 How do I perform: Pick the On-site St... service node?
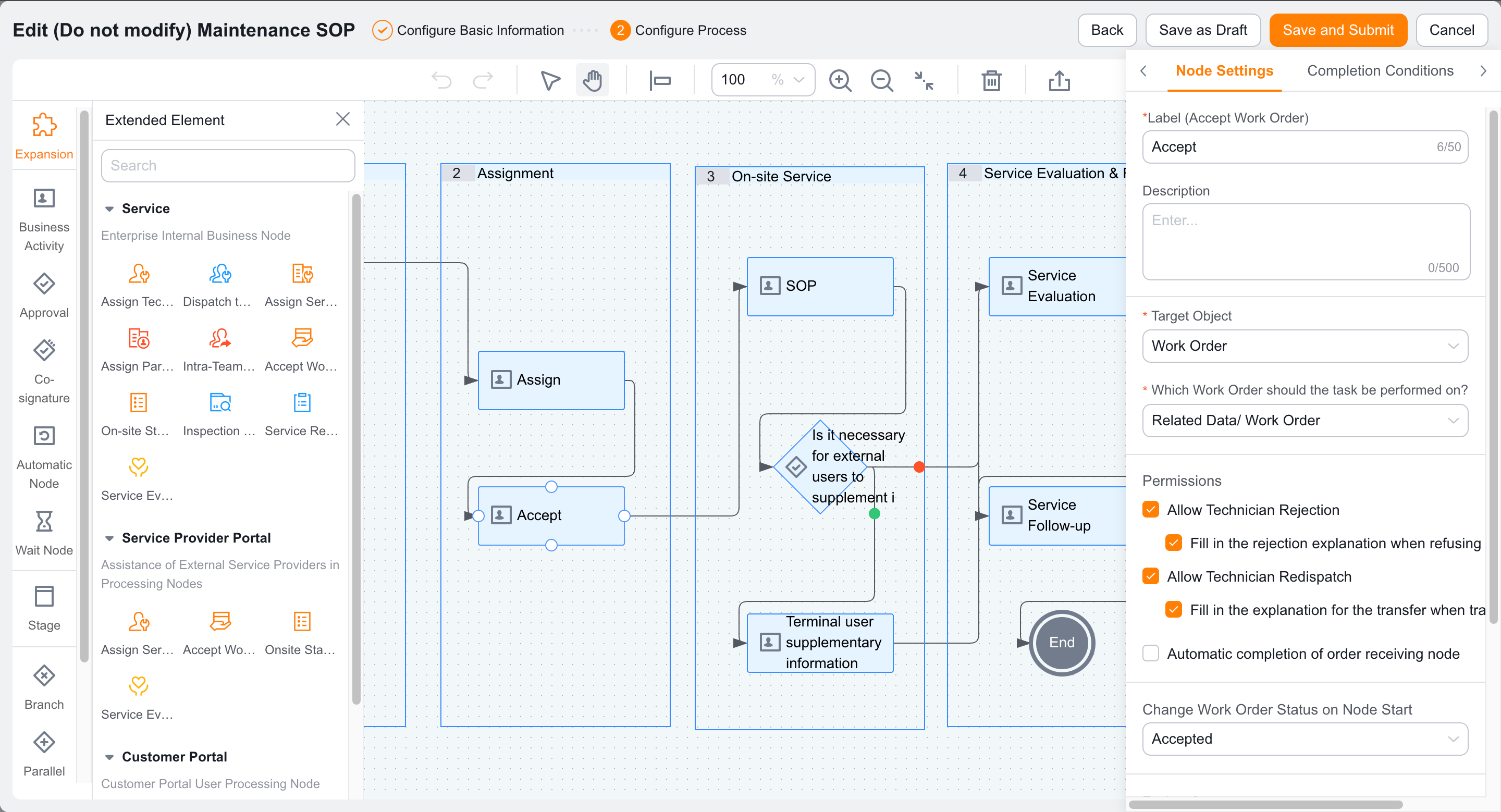[x=138, y=415]
